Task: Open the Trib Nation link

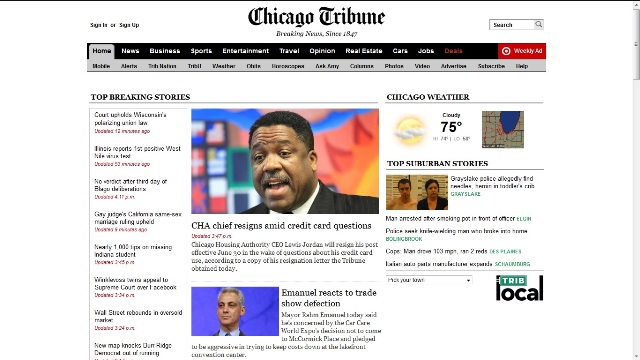Action: pyautogui.click(x=162, y=66)
